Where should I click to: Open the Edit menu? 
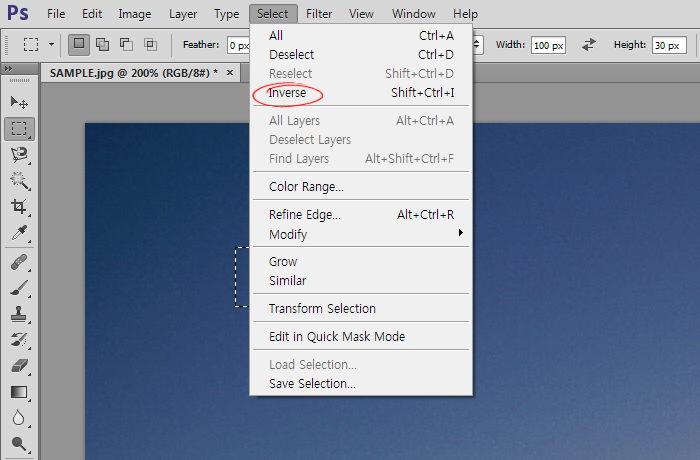tap(92, 14)
